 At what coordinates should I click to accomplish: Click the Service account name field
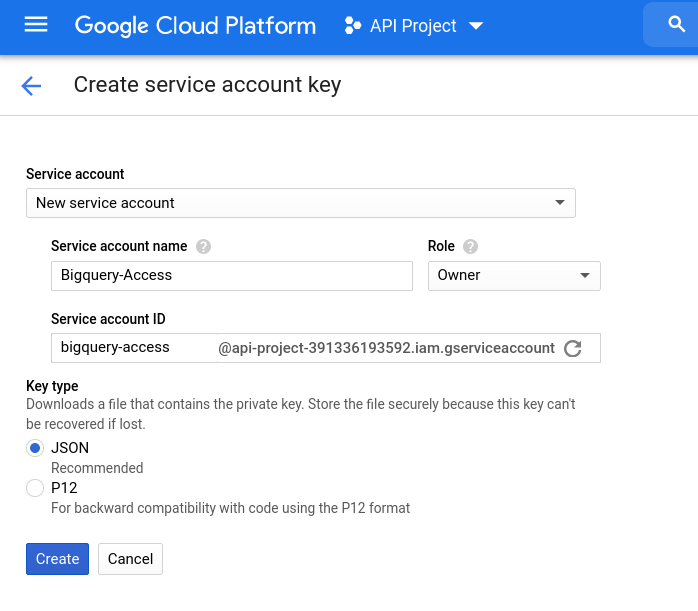(x=231, y=275)
